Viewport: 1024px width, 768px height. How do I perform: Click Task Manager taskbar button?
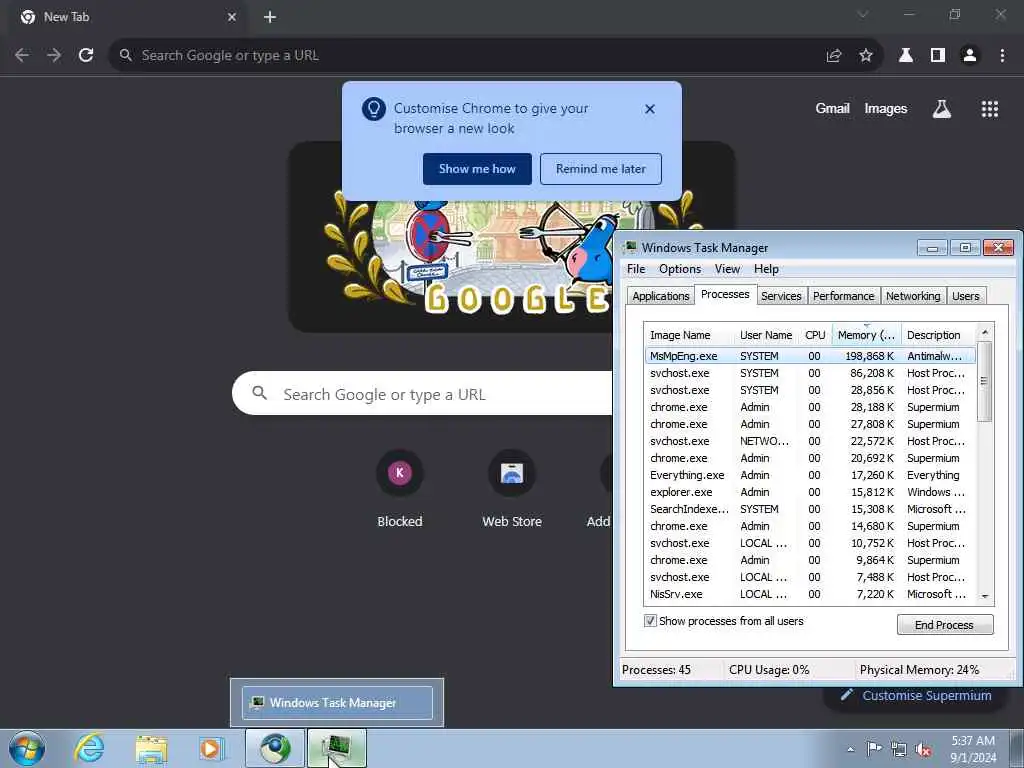(337, 748)
